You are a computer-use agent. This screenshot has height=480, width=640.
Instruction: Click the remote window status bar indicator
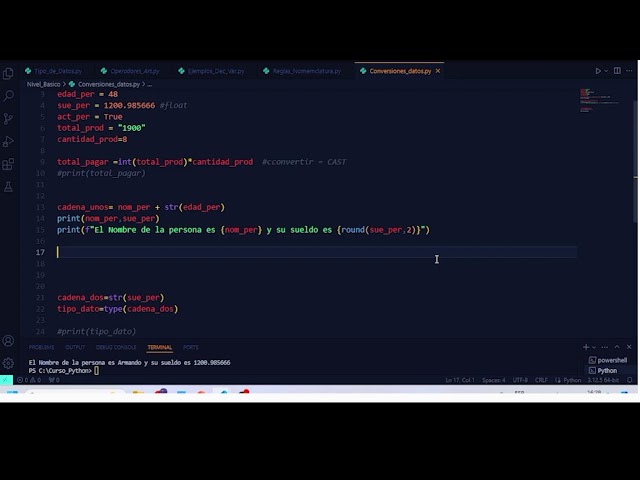point(6,380)
